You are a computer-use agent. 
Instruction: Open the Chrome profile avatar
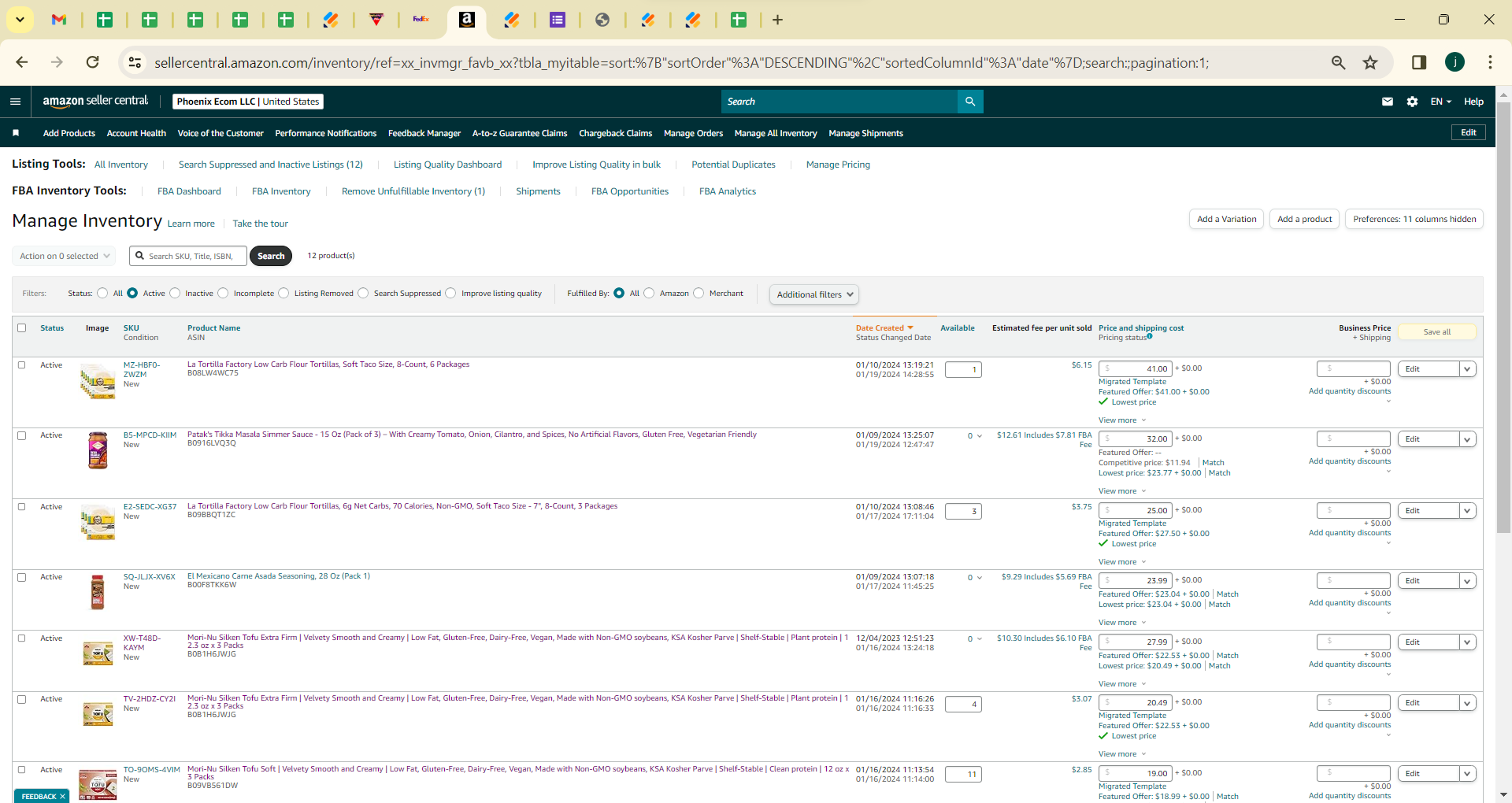pos(1455,62)
